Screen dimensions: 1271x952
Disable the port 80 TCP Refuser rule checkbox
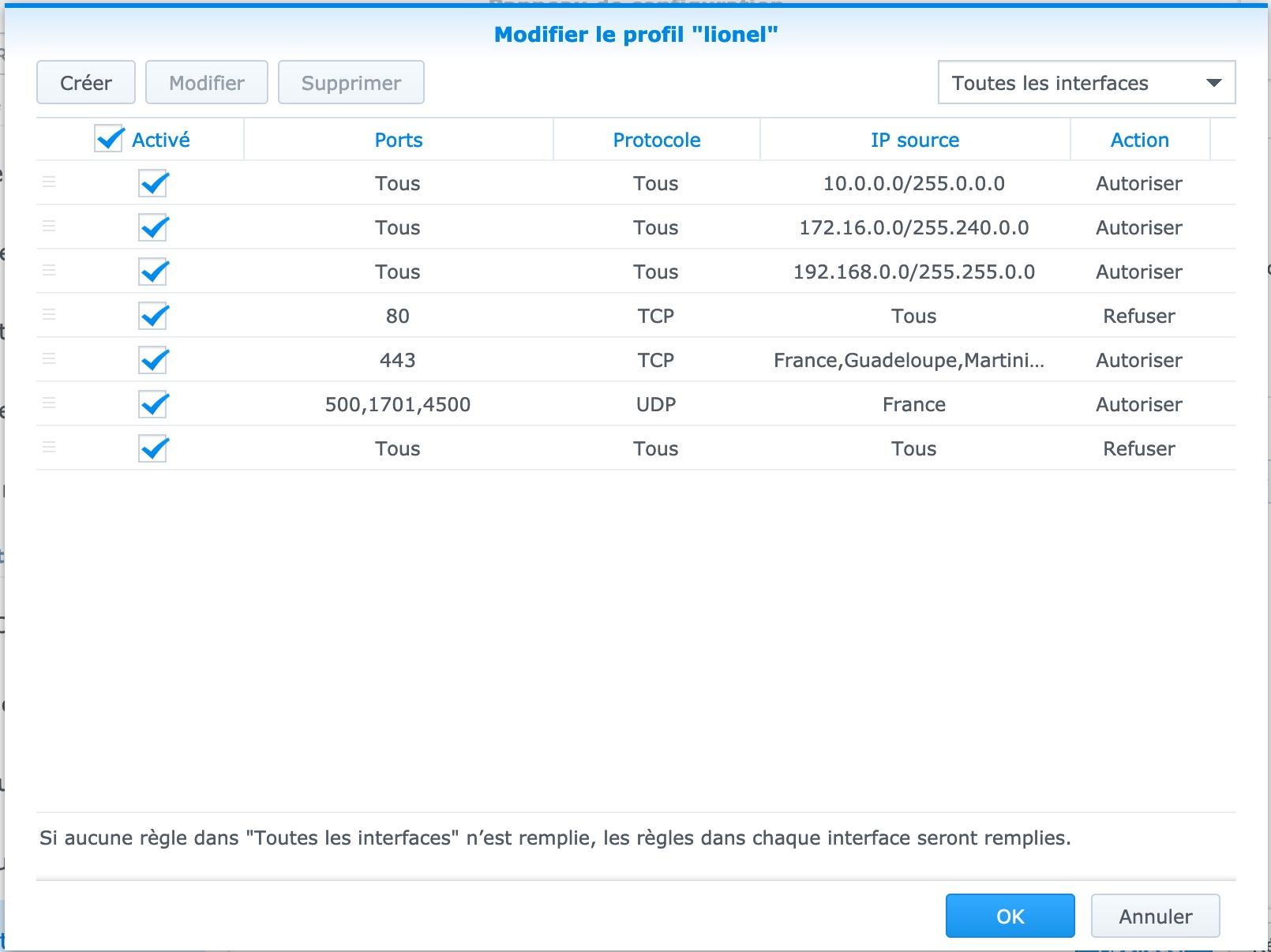pos(153,316)
